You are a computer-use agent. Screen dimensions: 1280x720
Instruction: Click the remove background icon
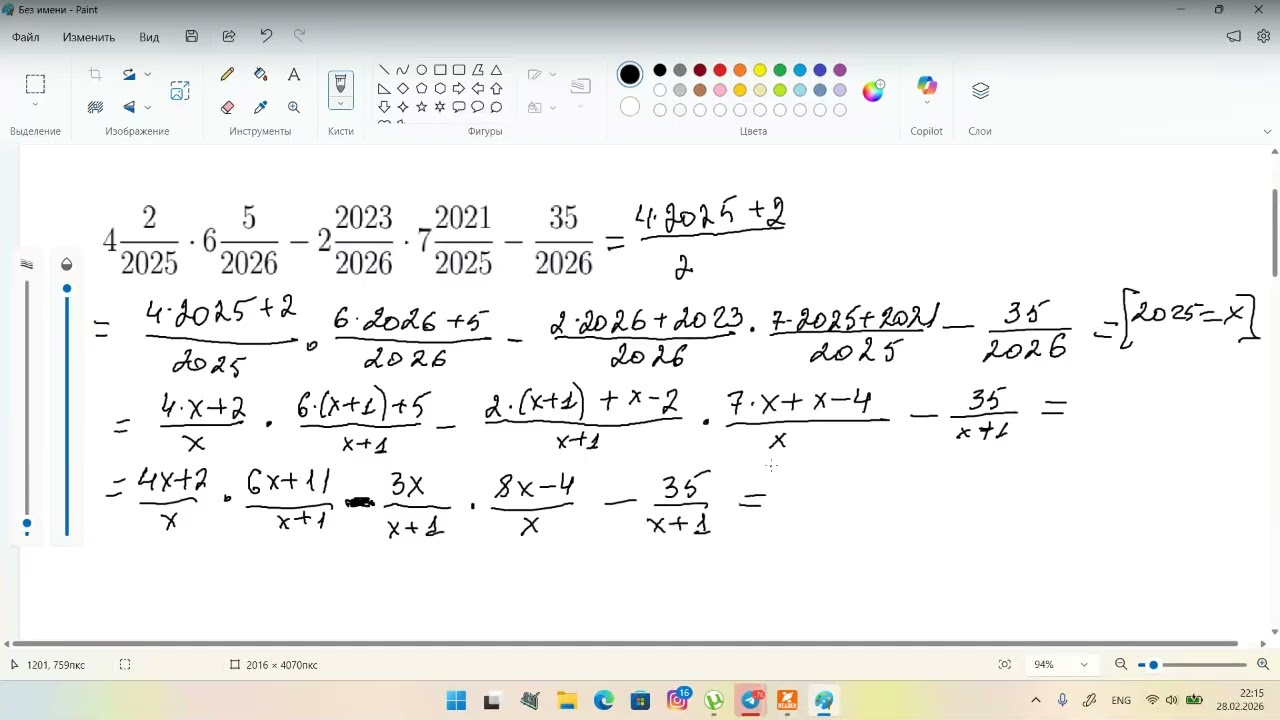click(95, 107)
